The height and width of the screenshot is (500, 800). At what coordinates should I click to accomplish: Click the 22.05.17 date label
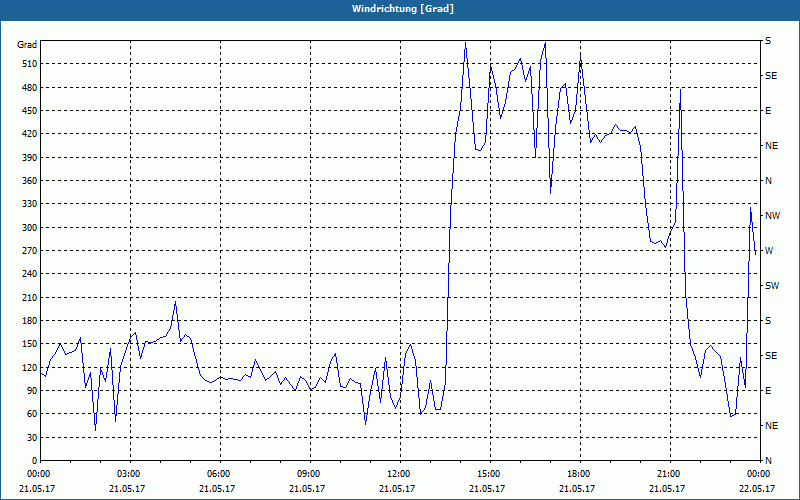click(757, 488)
